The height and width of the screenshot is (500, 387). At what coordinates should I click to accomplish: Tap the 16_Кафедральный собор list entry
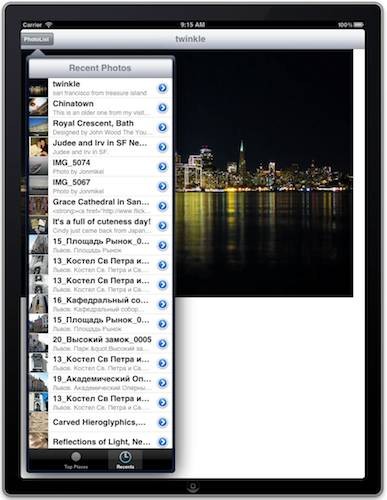click(100, 304)
